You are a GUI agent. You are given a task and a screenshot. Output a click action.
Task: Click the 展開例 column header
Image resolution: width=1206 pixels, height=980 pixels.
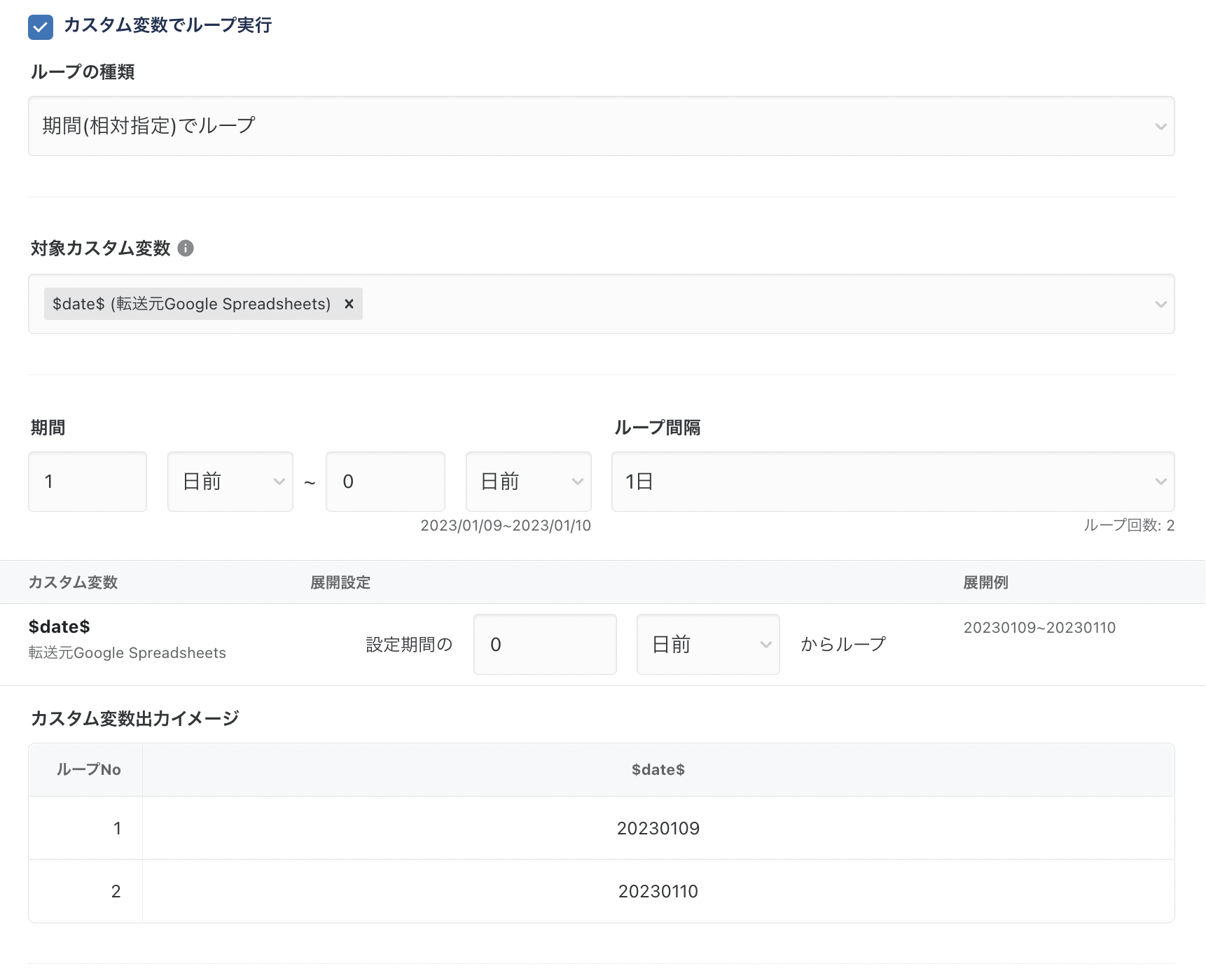coord(985,582)
